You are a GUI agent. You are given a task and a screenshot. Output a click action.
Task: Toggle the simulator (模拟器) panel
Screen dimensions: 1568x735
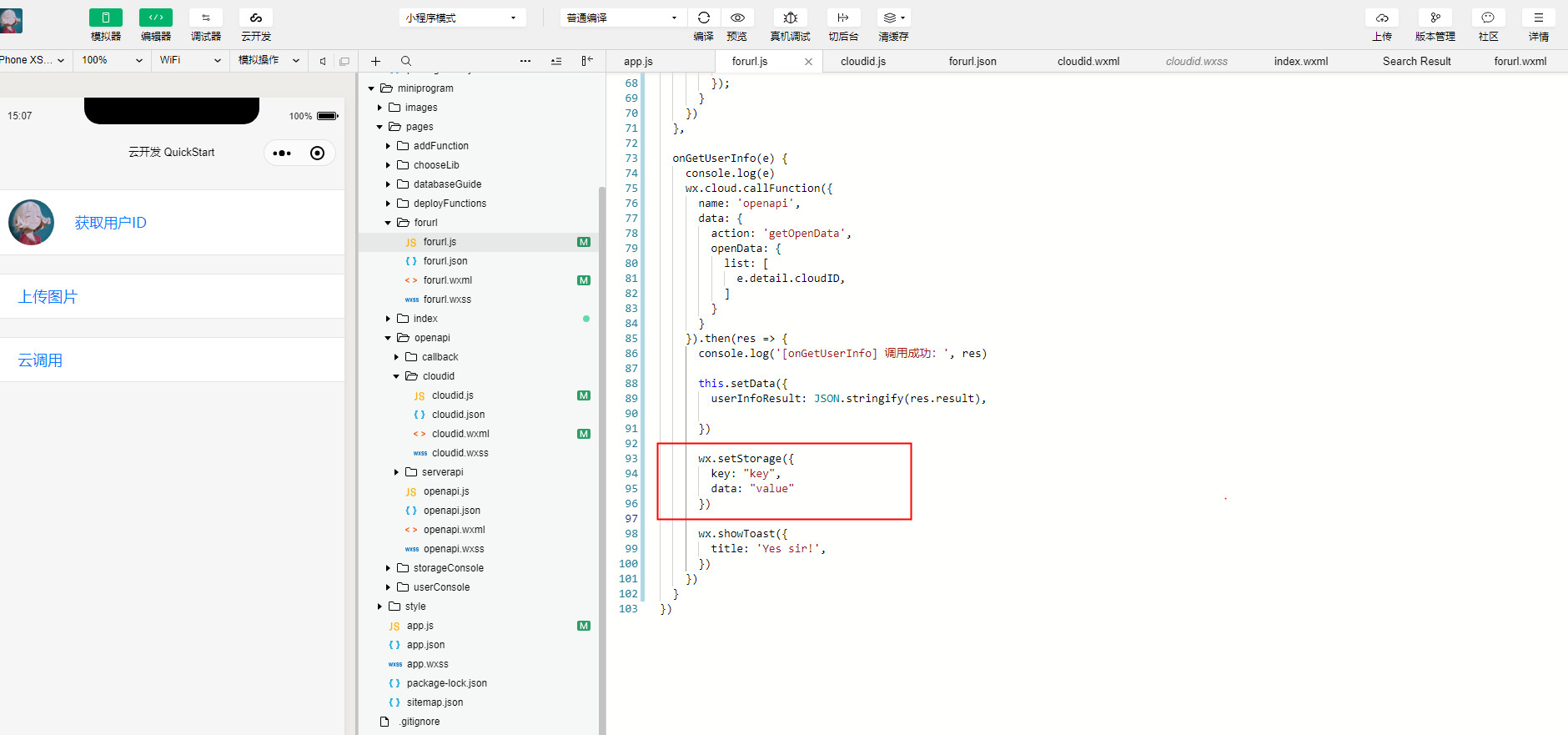click(x=106, y=18)
